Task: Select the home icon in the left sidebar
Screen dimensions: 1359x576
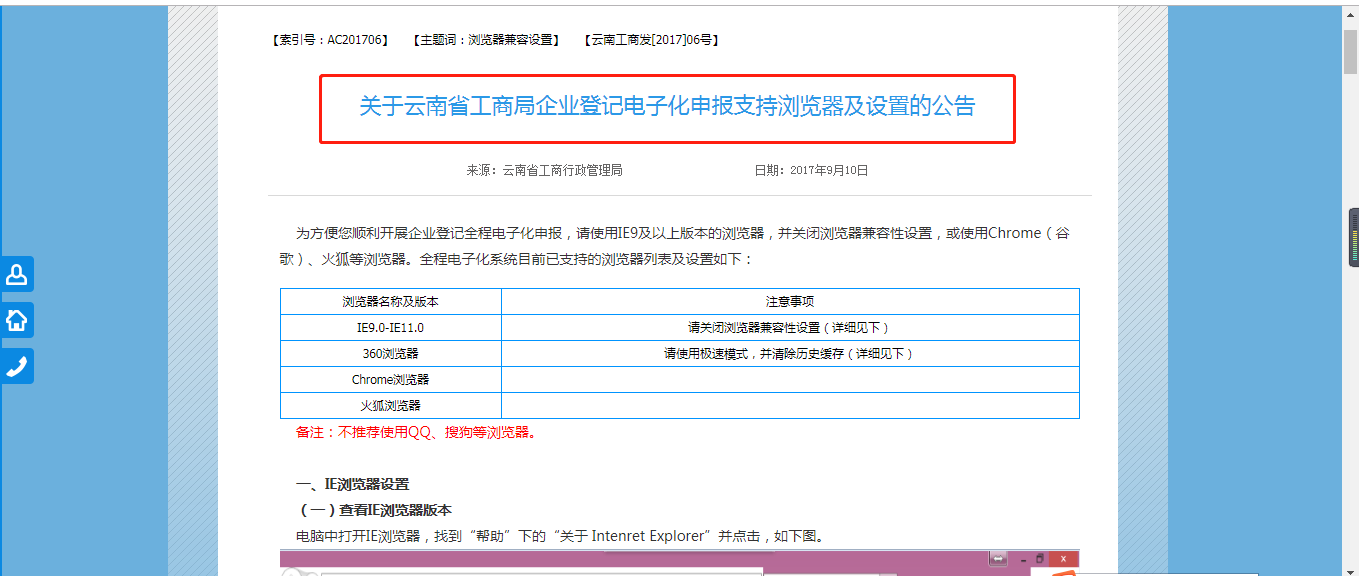Action: coord(17,319)
